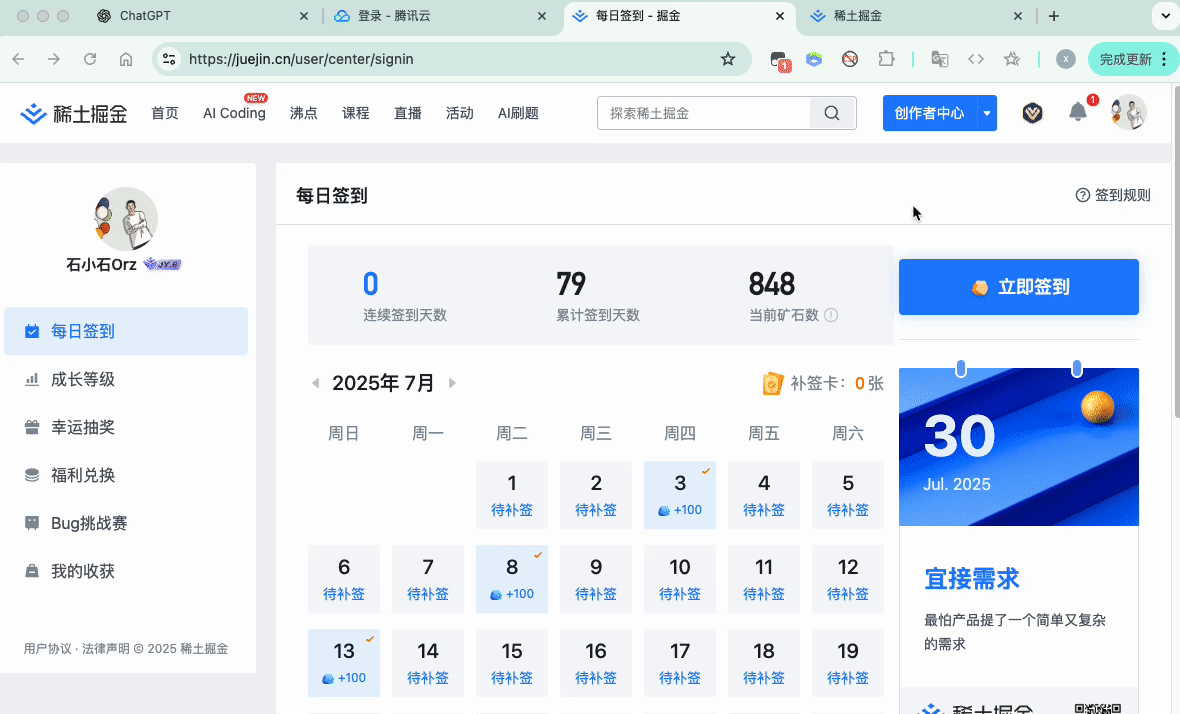Click July 3 signed +100 cell
The width and height of the screenshot is (1180, 714).
click(x=680, y=495)
